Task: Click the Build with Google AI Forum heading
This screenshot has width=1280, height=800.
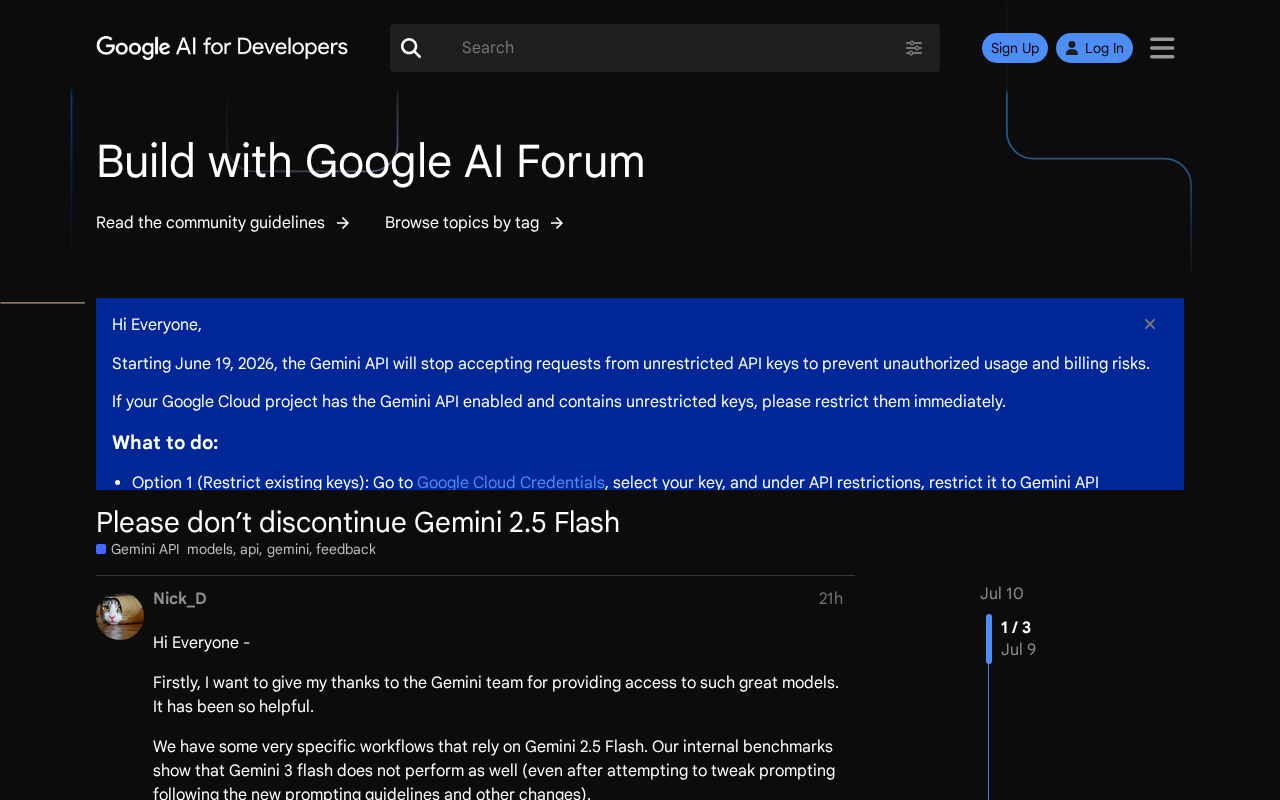Action: pyautogui.click(x=370, y=161)
